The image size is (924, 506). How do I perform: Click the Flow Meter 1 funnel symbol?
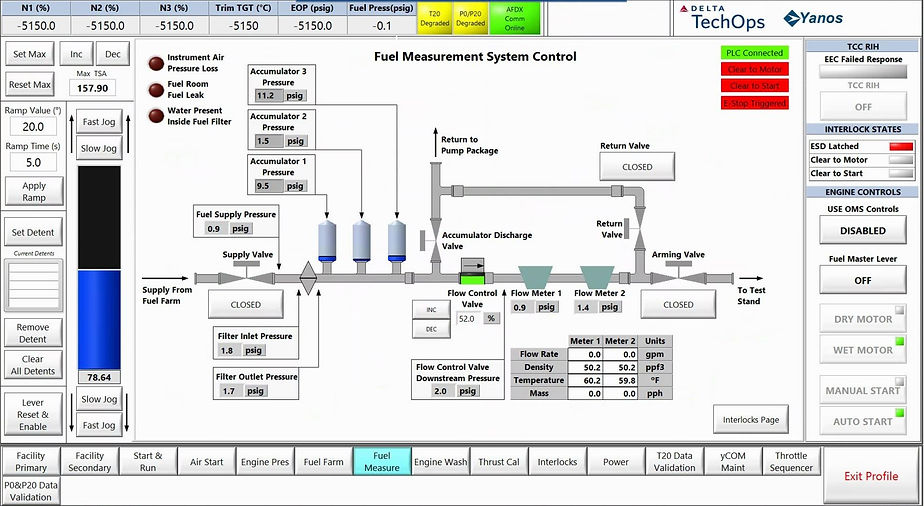tap(535, 277)
